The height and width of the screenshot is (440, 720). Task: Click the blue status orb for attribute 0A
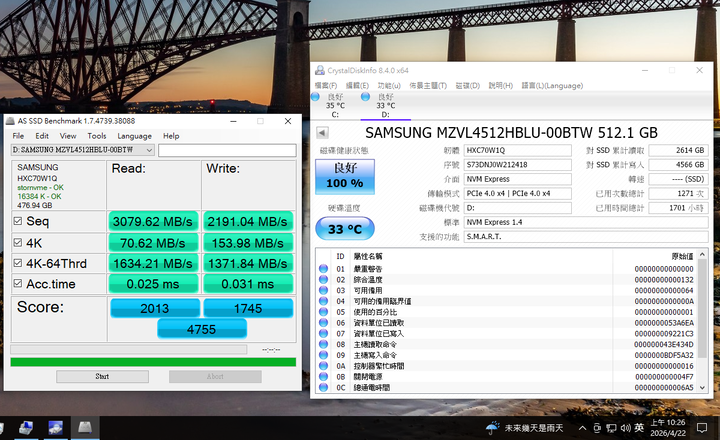(323, 366)
